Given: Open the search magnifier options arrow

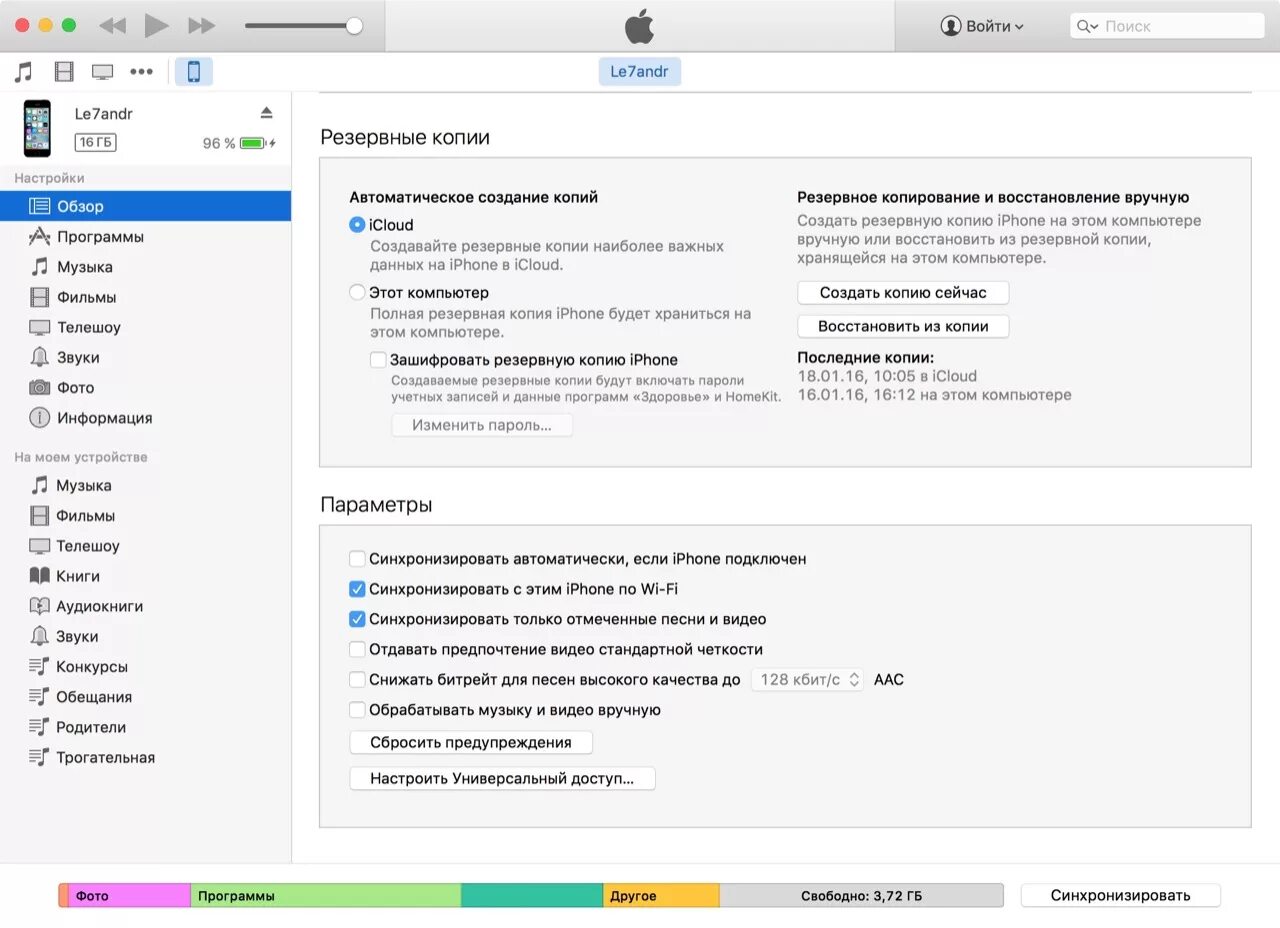Looking at the screenshot, I should [x=1088, y=26].
